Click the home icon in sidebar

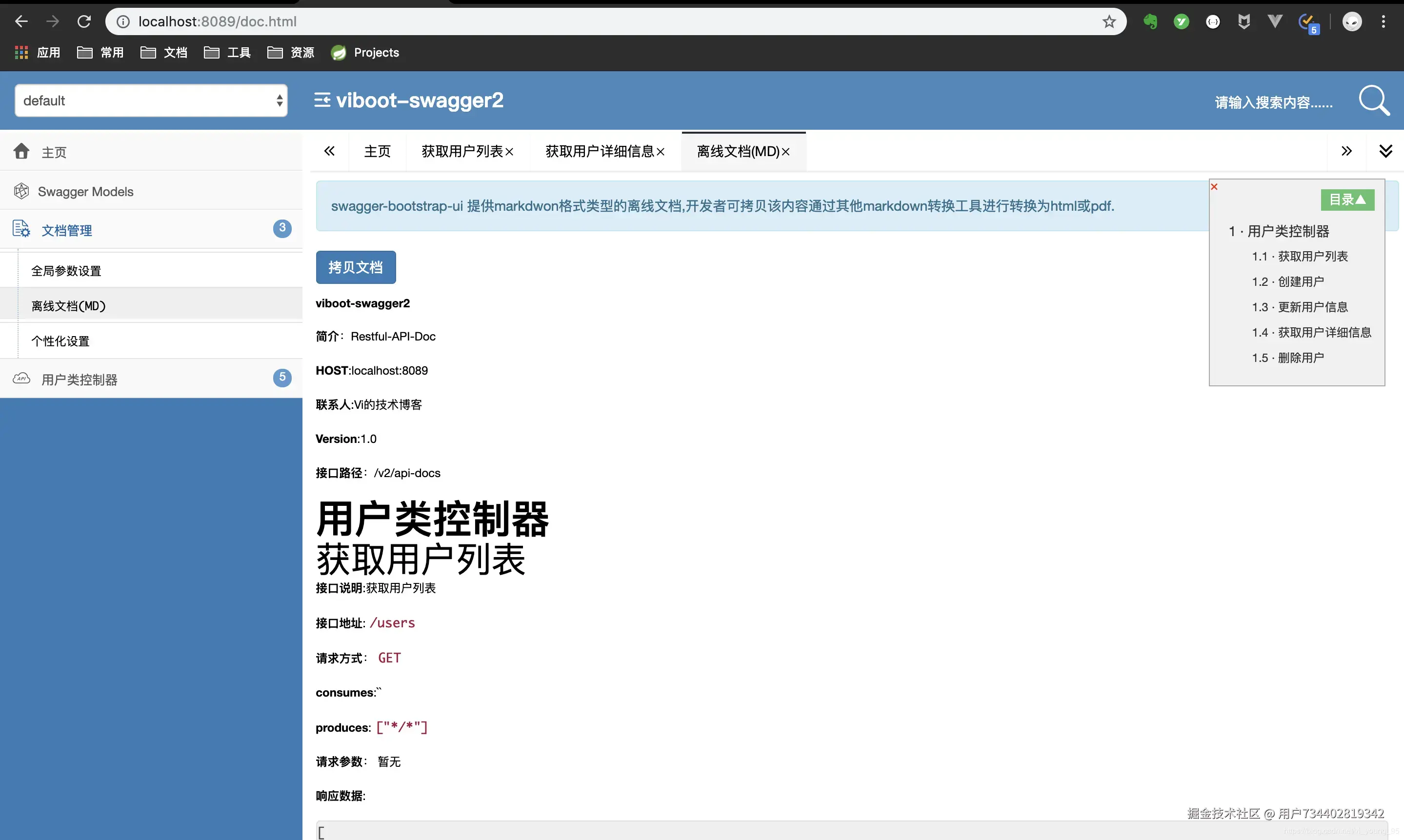click(x=21, y=151)
